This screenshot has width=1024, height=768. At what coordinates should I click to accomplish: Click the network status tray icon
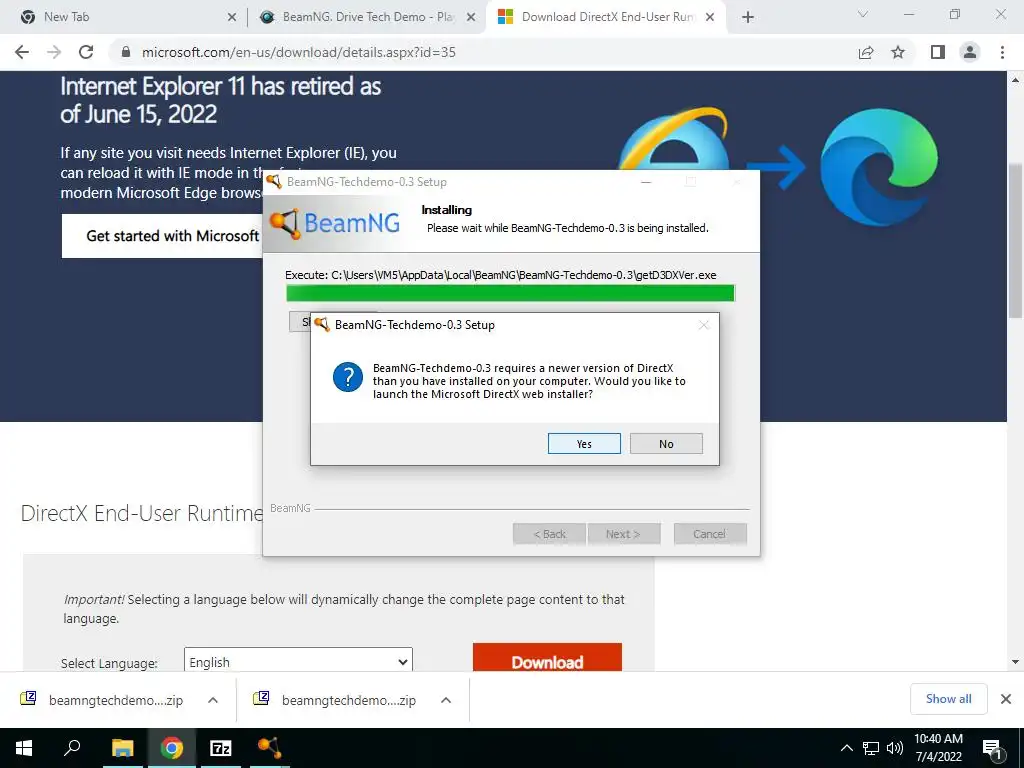871,748
